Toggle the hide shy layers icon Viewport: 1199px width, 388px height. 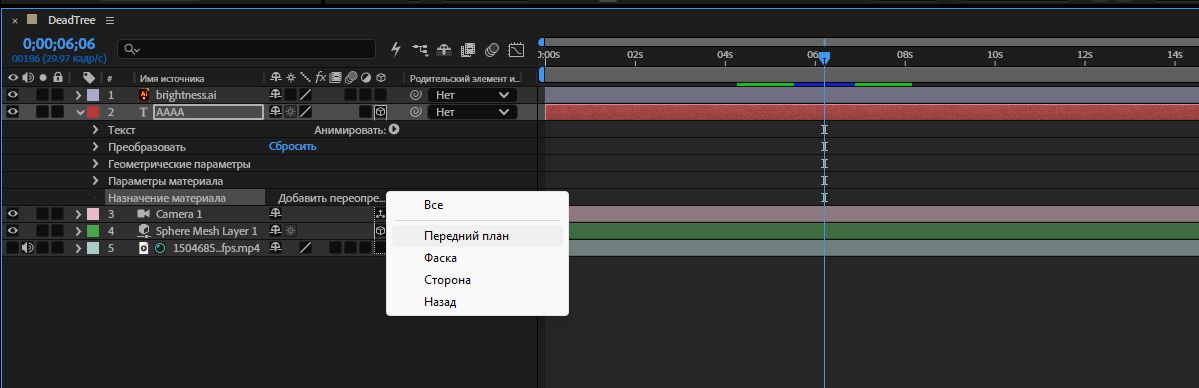(444, 49)
